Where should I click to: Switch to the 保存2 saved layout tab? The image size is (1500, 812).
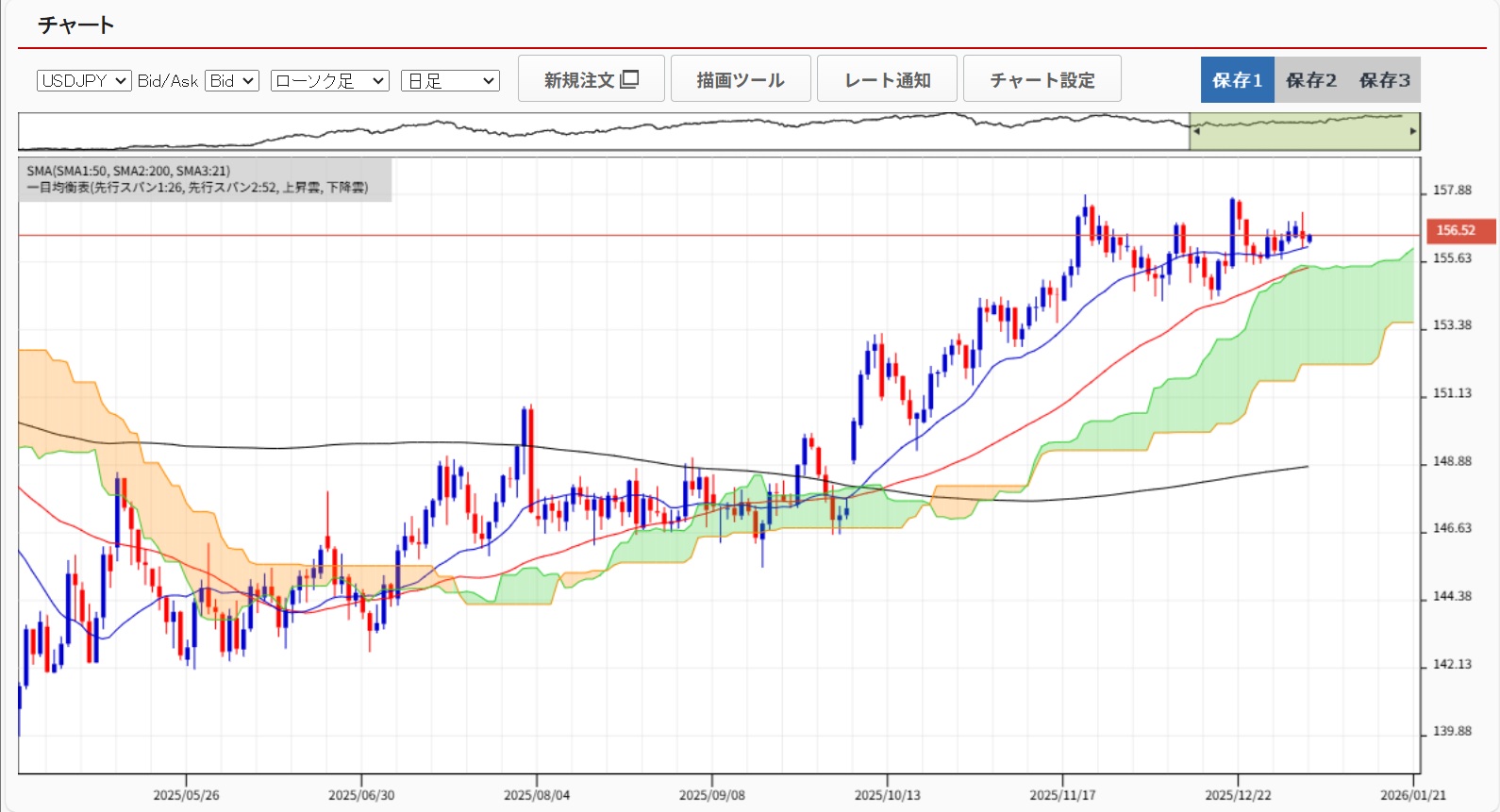click(x=1310, y=80)
